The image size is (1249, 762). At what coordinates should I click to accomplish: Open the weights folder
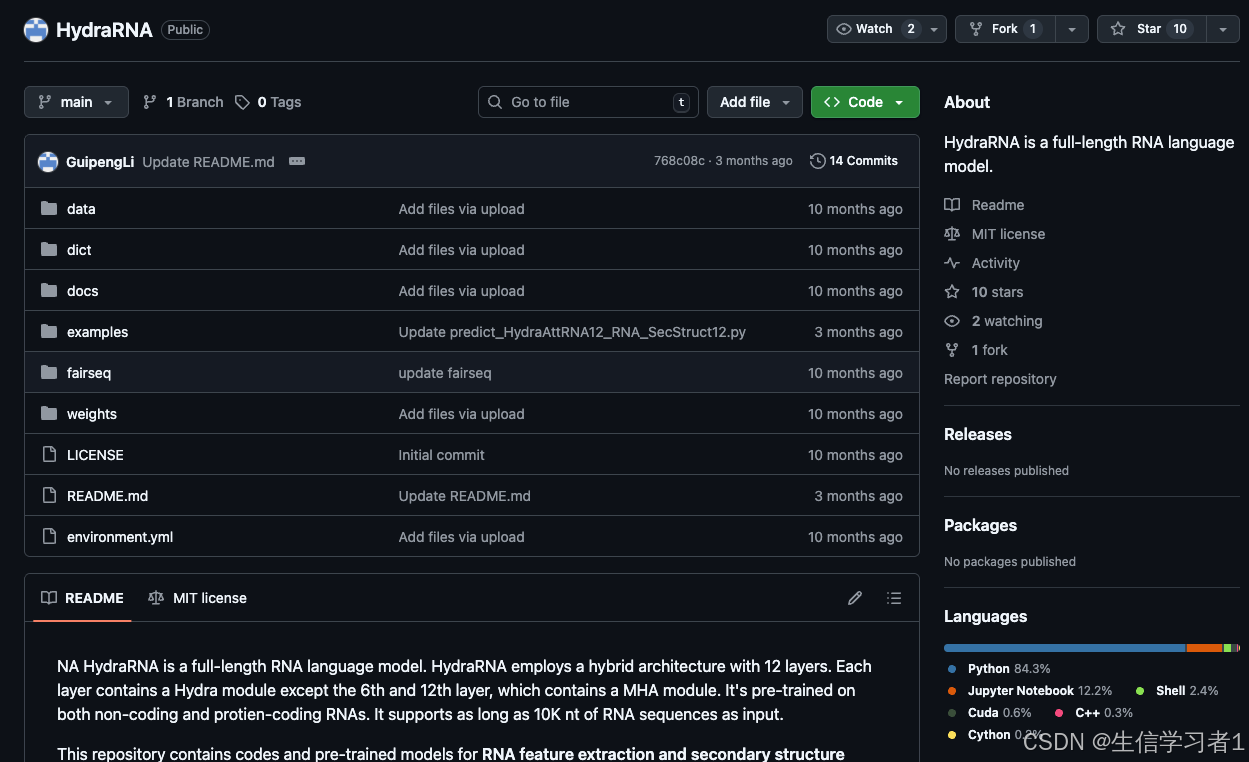click(x=92, y=414)
